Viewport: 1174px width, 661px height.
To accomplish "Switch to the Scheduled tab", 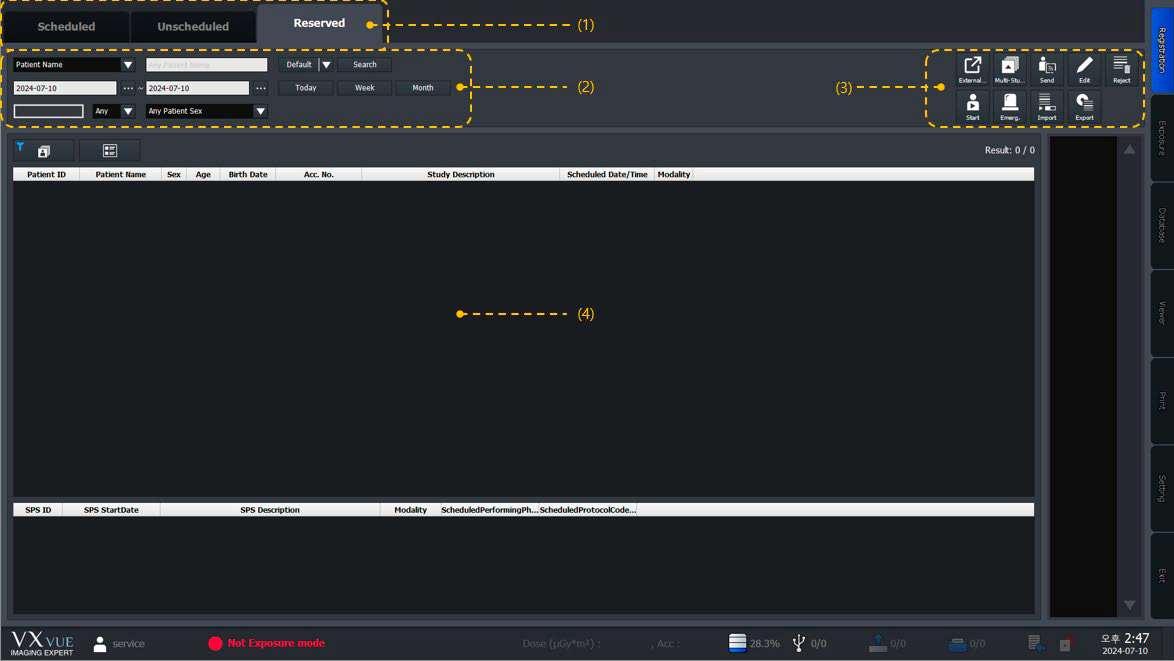I will [x=64, y=26].
